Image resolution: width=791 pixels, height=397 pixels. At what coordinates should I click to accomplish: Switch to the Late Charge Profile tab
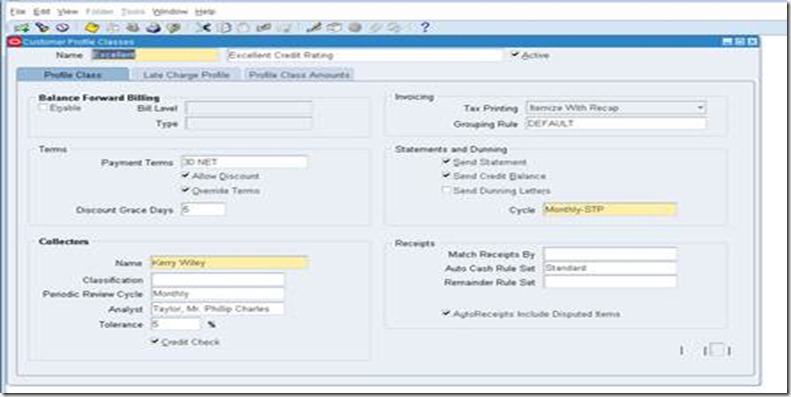point(186,75)
